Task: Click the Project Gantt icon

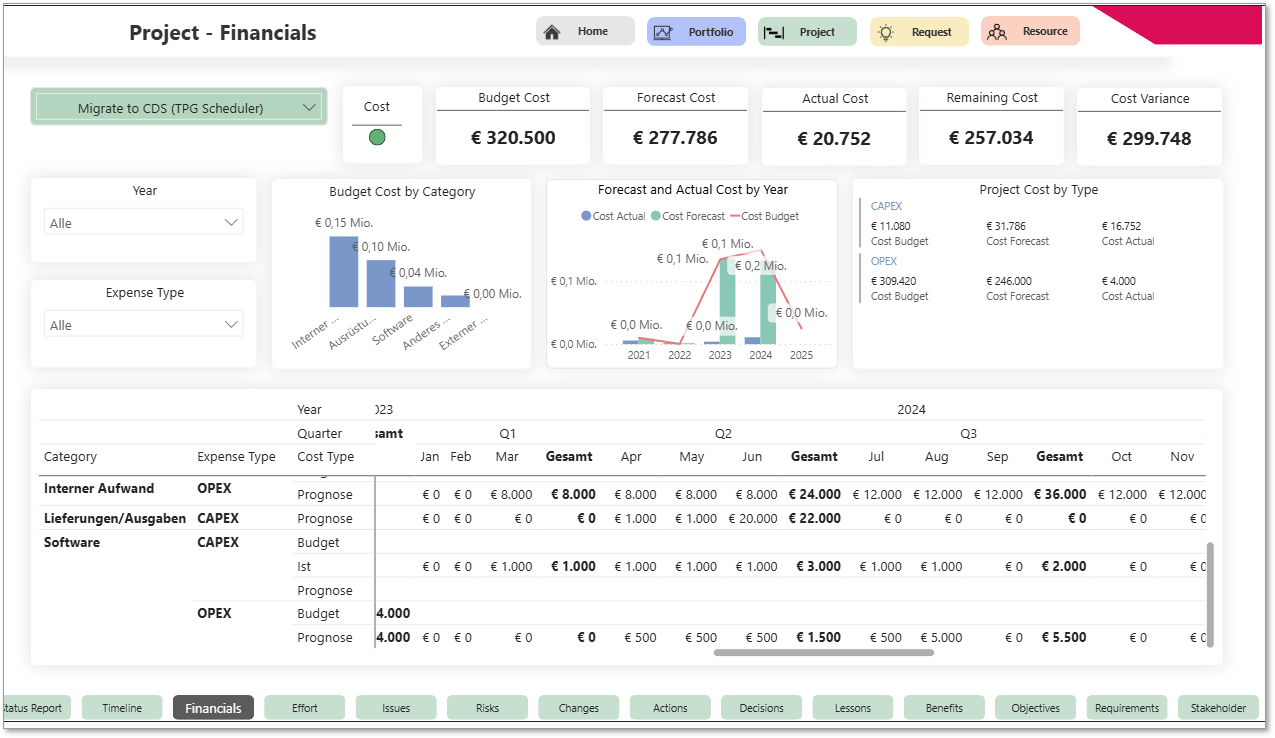Action: coord(773,32)
